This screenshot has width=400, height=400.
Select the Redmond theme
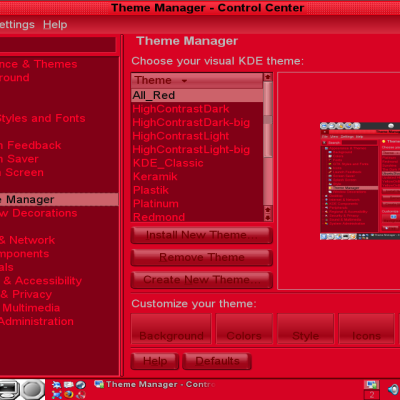click(x=197, y=217)
